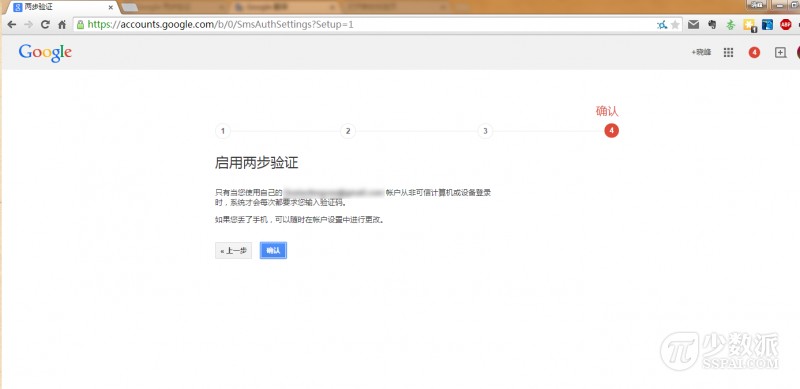Click the green character extension icon
The width and height of the screenshot is (800, 389).
731,25
